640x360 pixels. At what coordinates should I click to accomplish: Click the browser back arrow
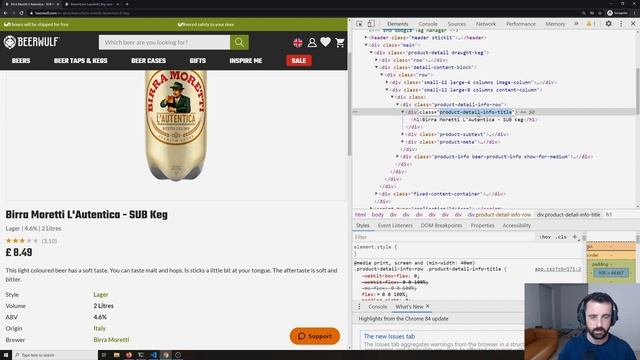[5, 13]
